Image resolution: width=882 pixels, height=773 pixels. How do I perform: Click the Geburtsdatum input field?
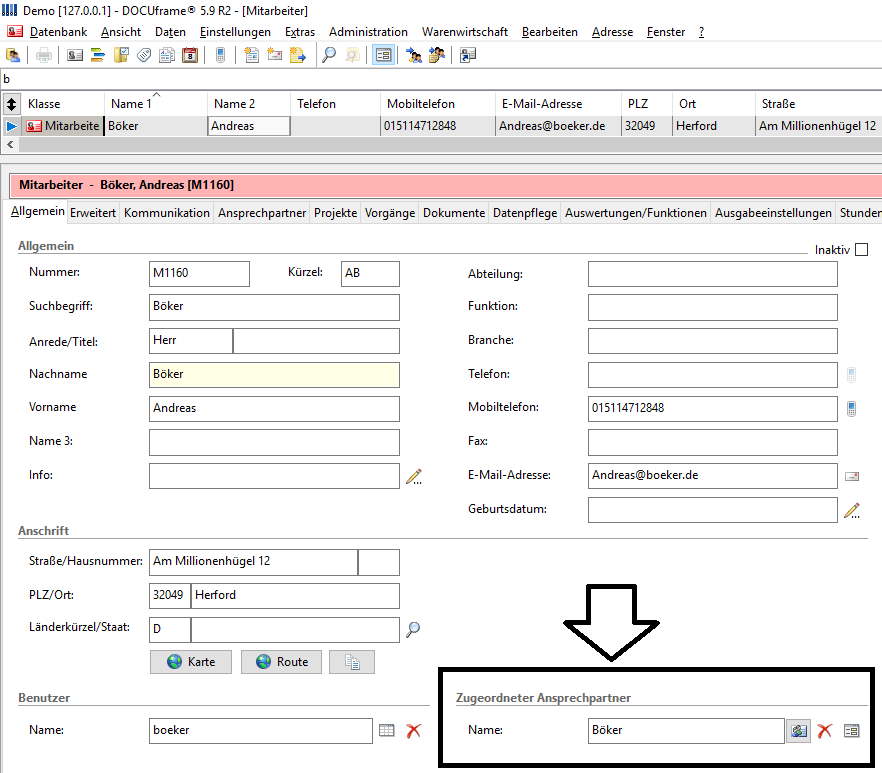click(x=713, y=510)
